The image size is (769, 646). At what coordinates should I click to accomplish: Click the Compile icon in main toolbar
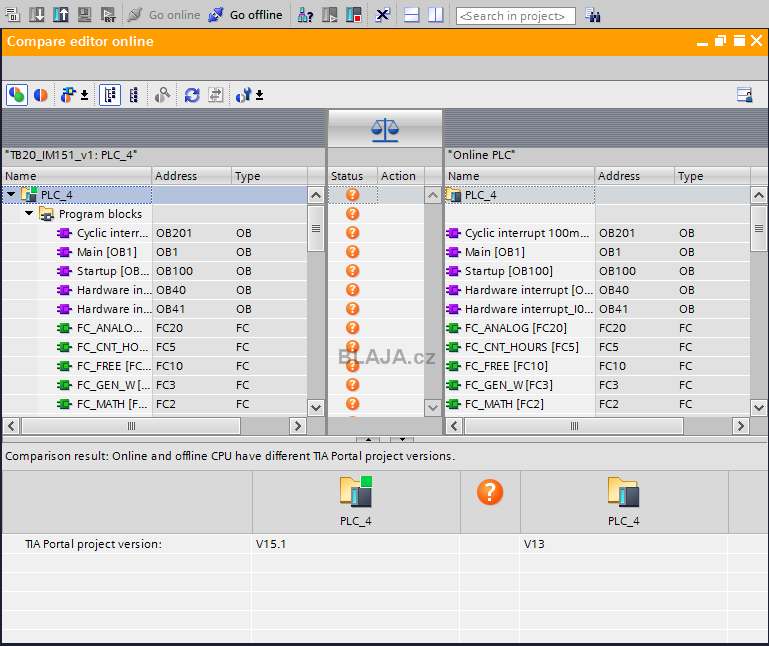click(x=12, y=15)
